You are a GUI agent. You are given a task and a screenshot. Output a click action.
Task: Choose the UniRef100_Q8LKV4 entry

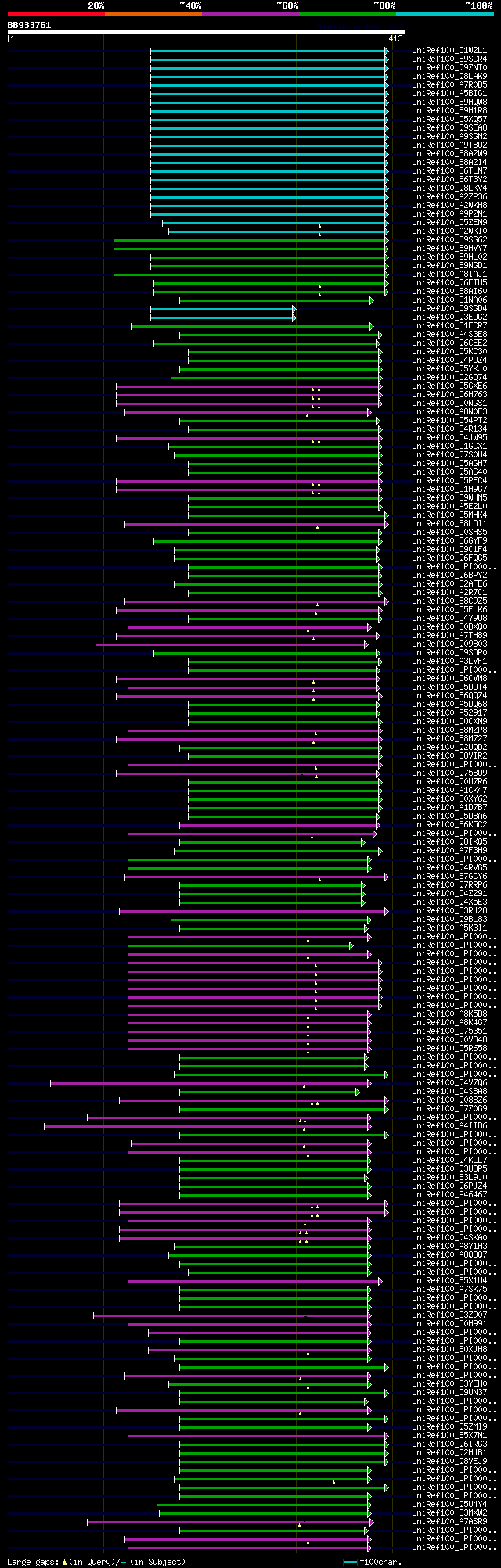coord(449,188)
